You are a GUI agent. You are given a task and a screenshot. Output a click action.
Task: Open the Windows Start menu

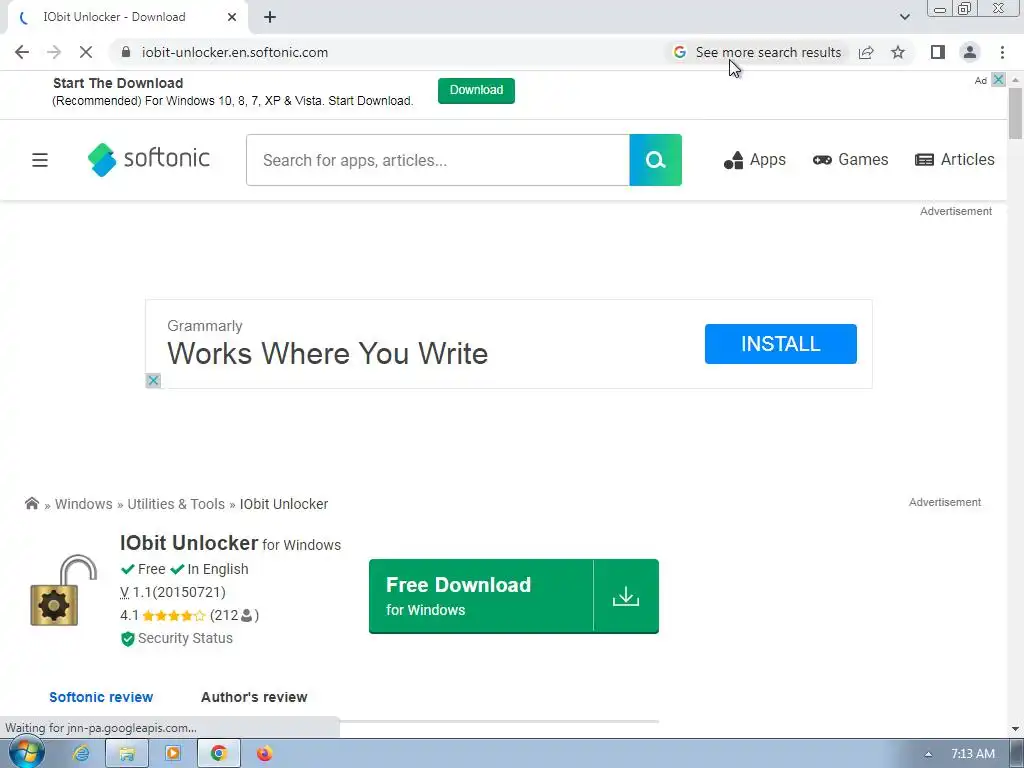tap(27, 754)
